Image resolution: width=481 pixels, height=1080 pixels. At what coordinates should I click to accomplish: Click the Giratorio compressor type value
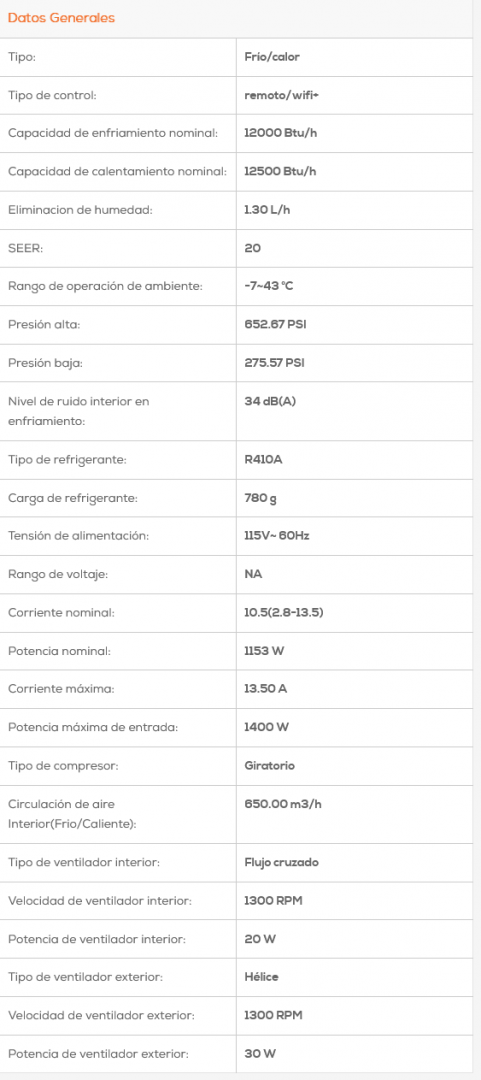click(269, 766)
